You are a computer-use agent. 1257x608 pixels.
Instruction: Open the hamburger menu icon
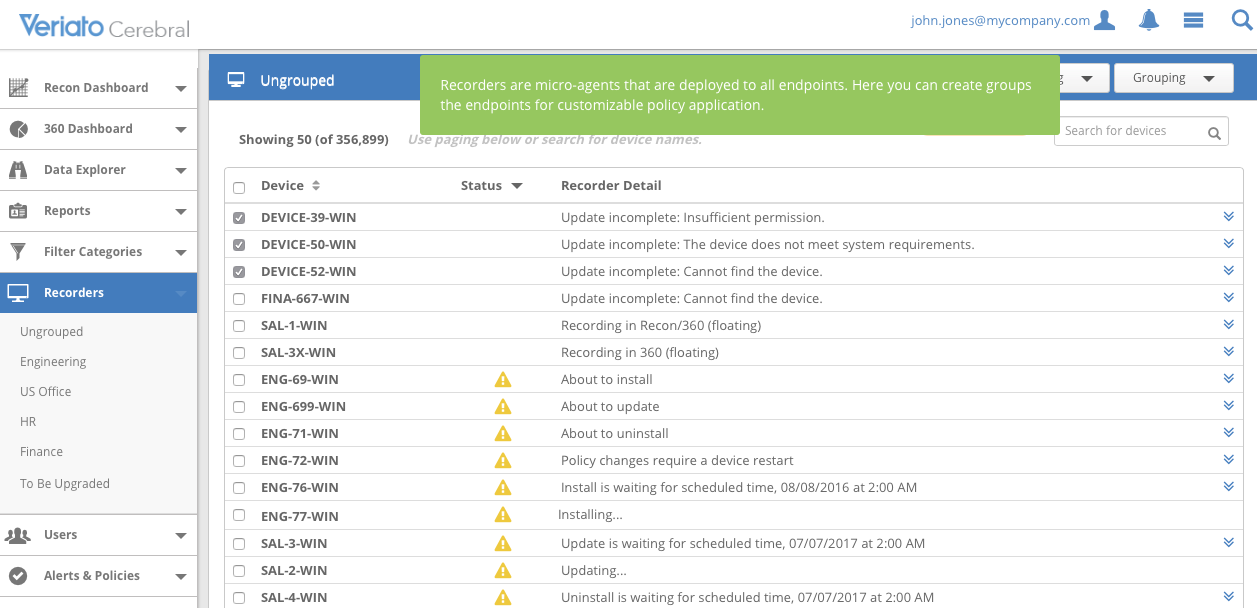(1192, 20)
